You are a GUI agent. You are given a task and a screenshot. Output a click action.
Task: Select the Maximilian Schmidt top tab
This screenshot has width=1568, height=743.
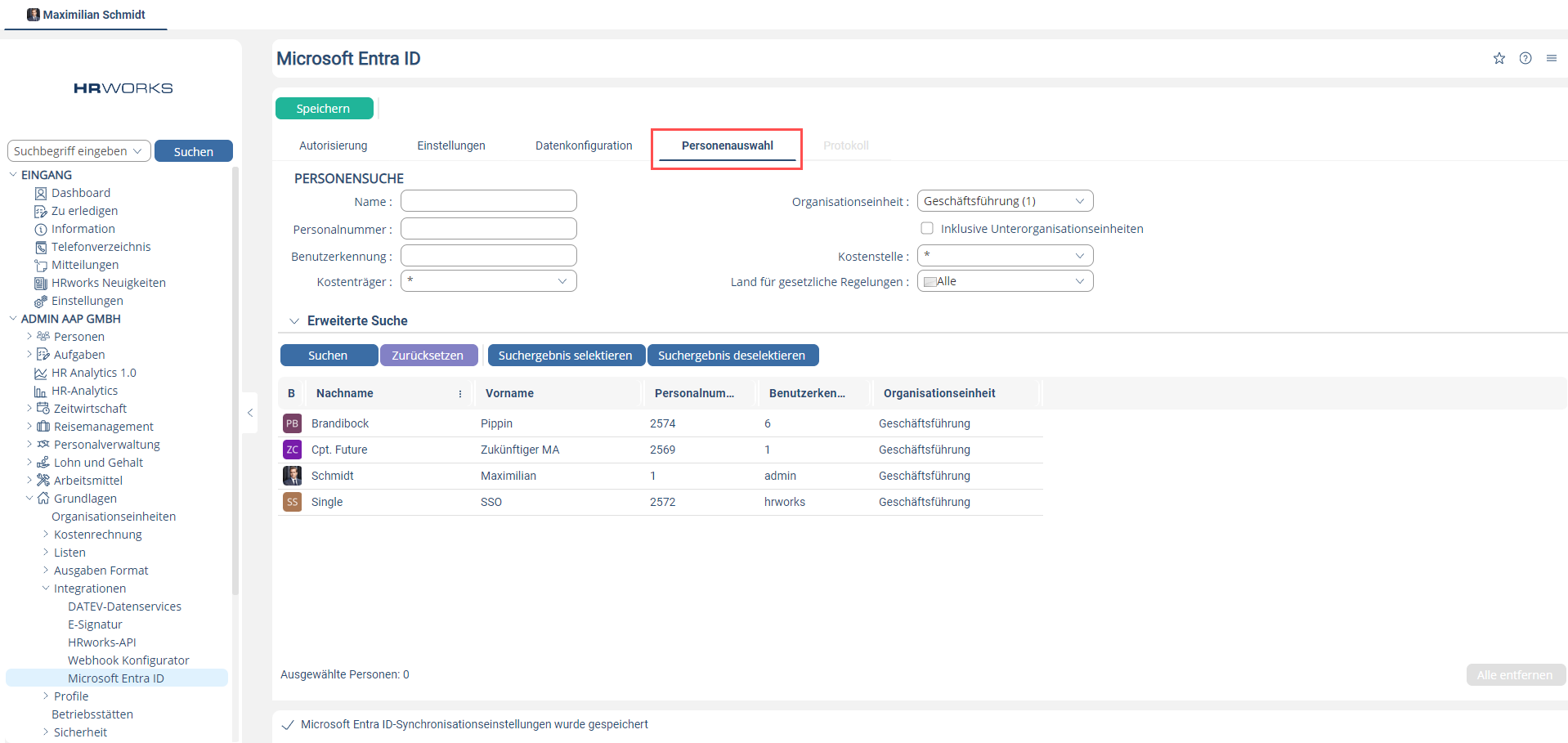(x=86, y=15)
